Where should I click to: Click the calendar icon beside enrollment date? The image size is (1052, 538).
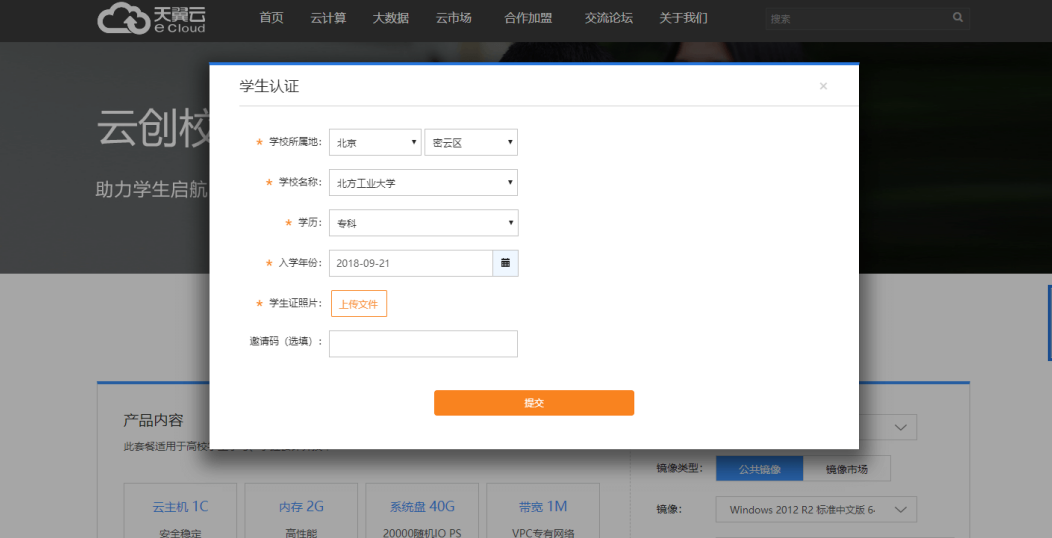pos(505,263)
